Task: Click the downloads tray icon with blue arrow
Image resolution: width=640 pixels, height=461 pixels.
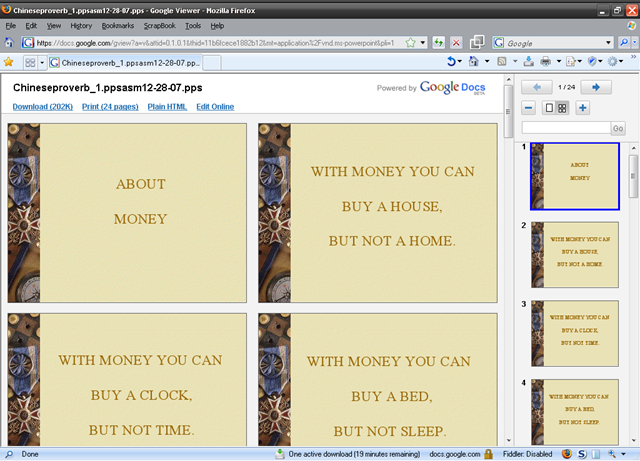Action: coord(529,62)
